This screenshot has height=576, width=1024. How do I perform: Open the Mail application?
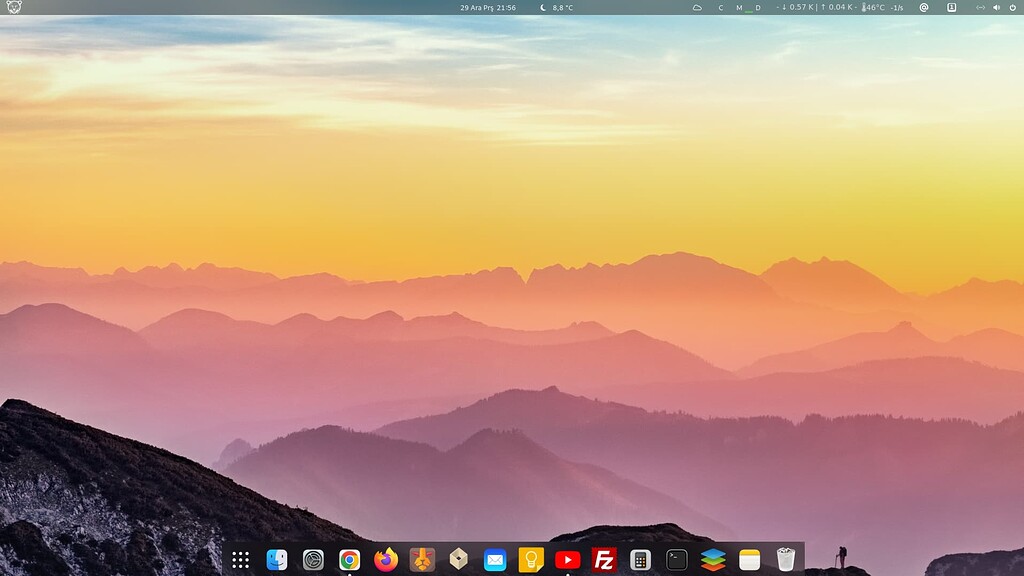click(494, 560)
